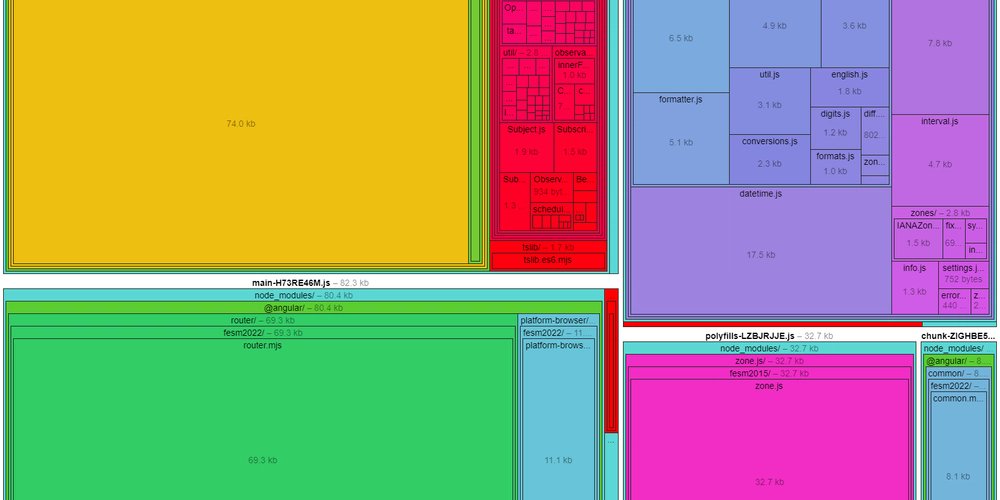This screenshot has height=500, width=1000.
Task: Select the large yellow 74.0 kb treemap cell
Action: 240,131
